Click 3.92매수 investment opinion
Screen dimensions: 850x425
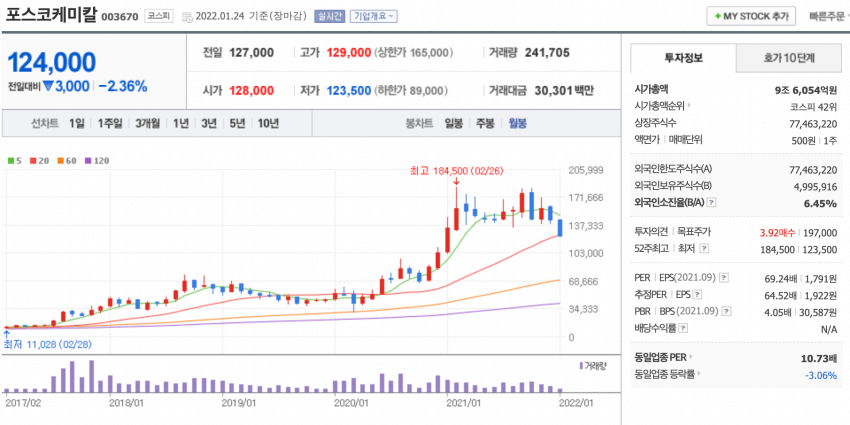pyautogui.click(x=777, y=233)
